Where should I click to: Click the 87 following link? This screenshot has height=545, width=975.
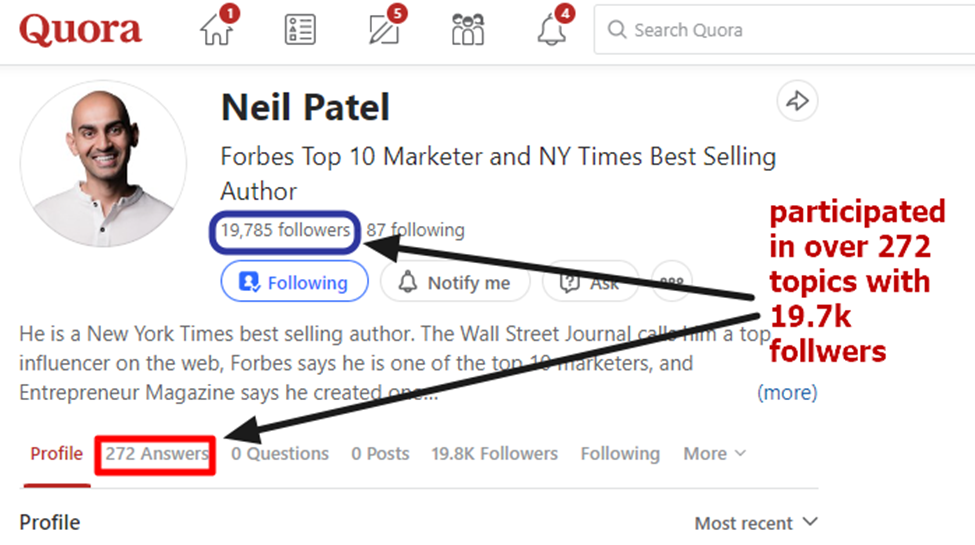point(415,230)
